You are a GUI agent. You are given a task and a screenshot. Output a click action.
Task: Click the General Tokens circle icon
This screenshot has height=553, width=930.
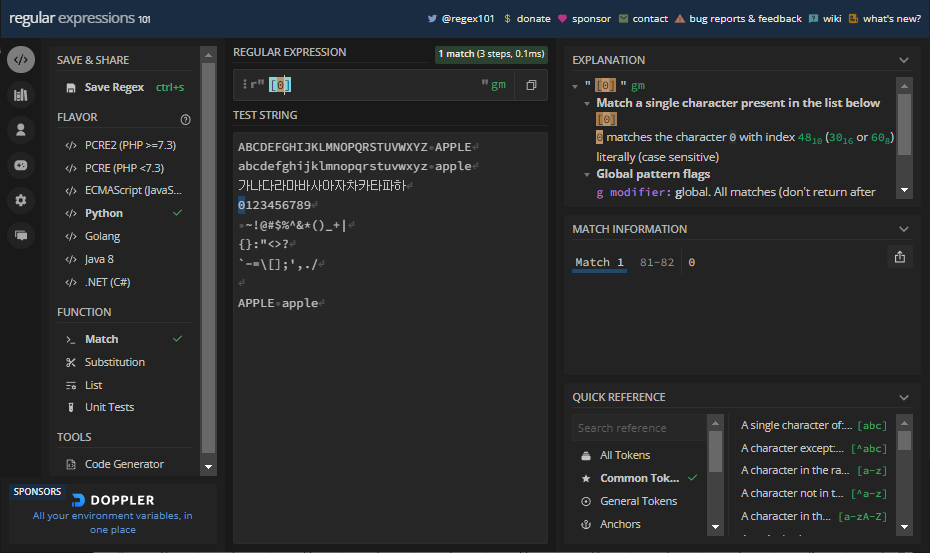586,501
